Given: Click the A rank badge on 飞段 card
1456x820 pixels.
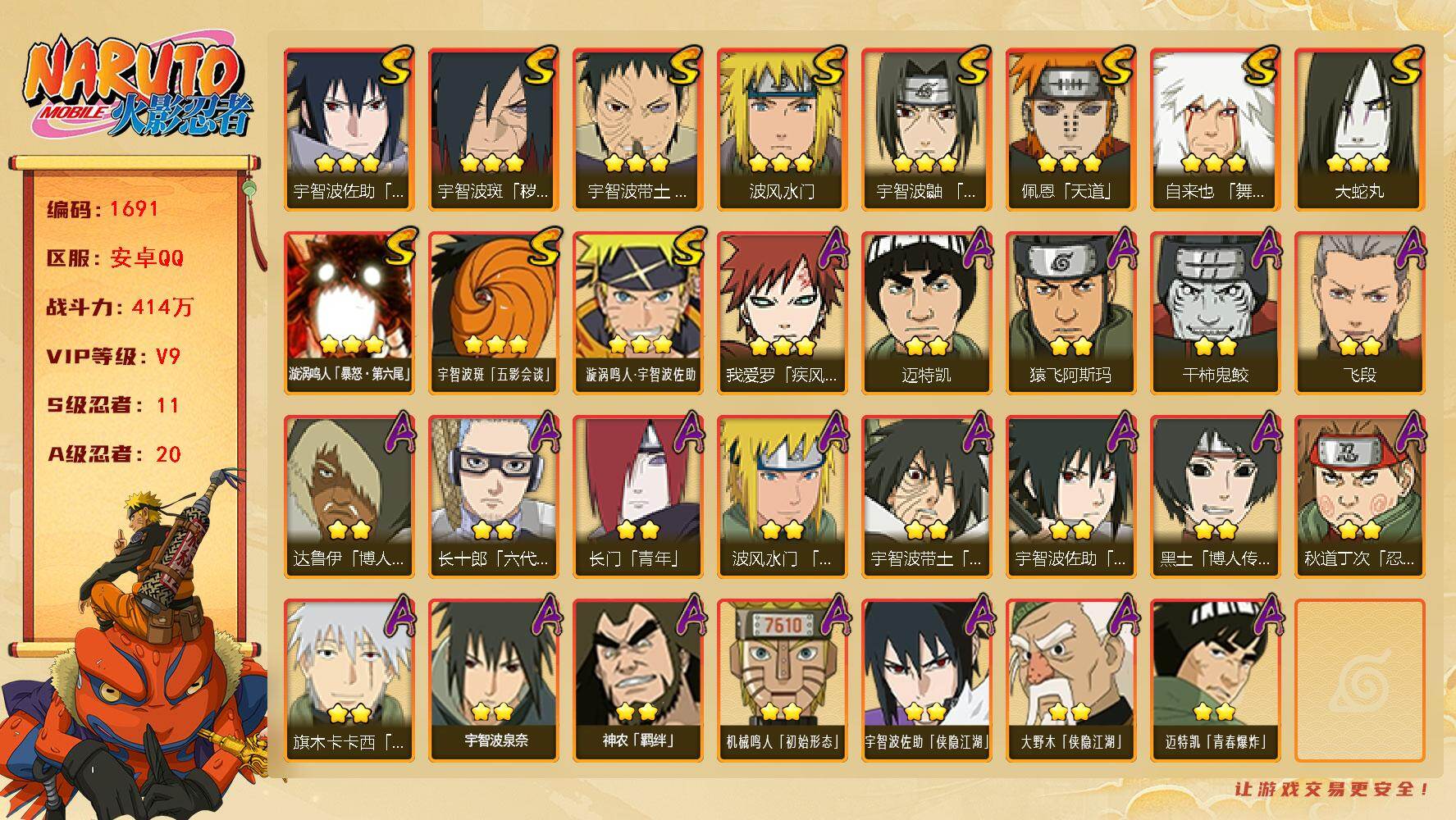Looking at the screenshot, I should (1408, 248).
